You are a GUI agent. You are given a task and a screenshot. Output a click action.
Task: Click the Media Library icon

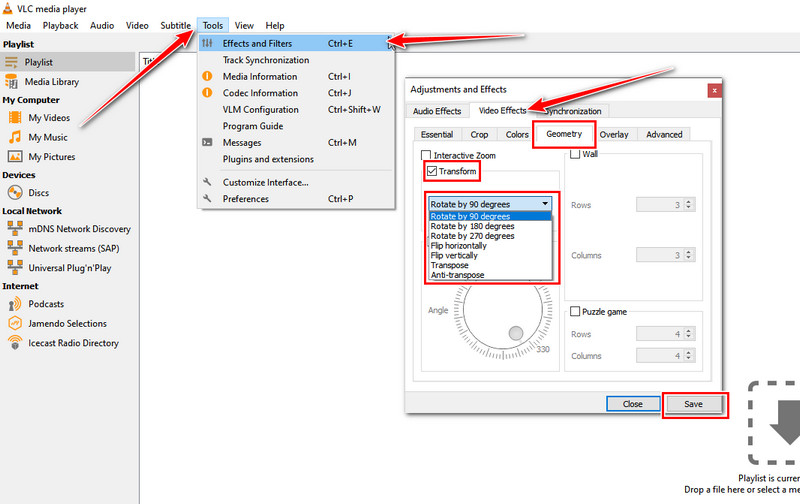[11, 81]
